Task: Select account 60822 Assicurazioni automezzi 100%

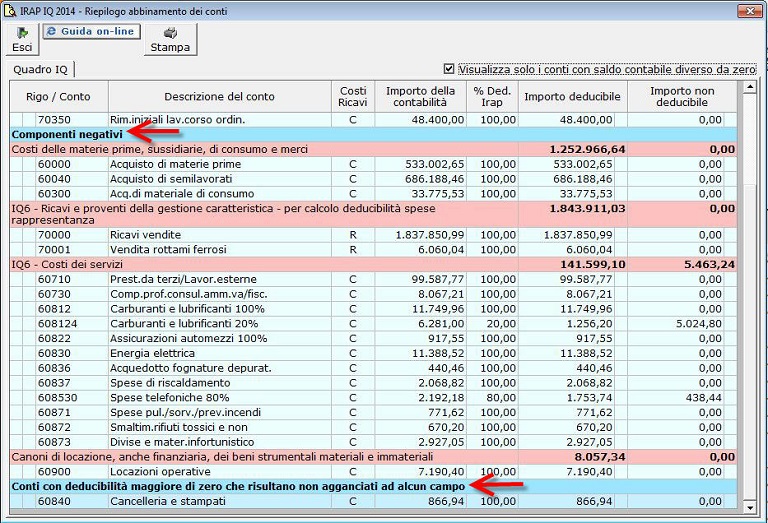Action: pyautogui.click(x=373, y=338)
